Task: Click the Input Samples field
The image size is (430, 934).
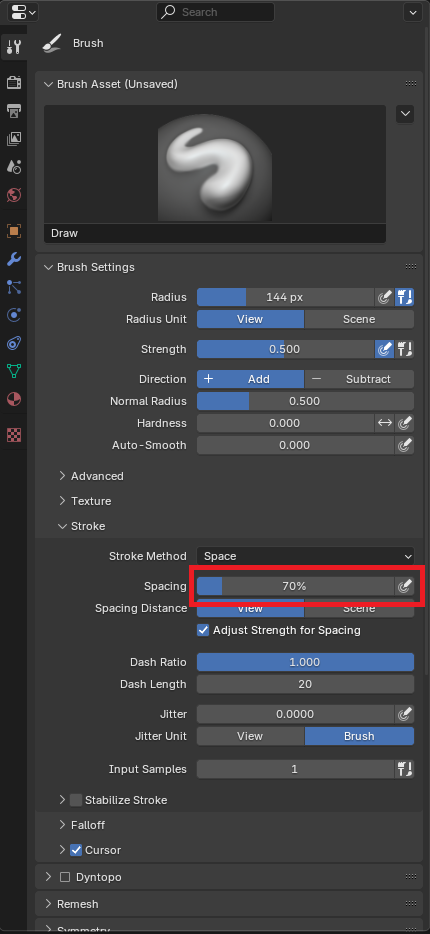Action: [295, 769]
